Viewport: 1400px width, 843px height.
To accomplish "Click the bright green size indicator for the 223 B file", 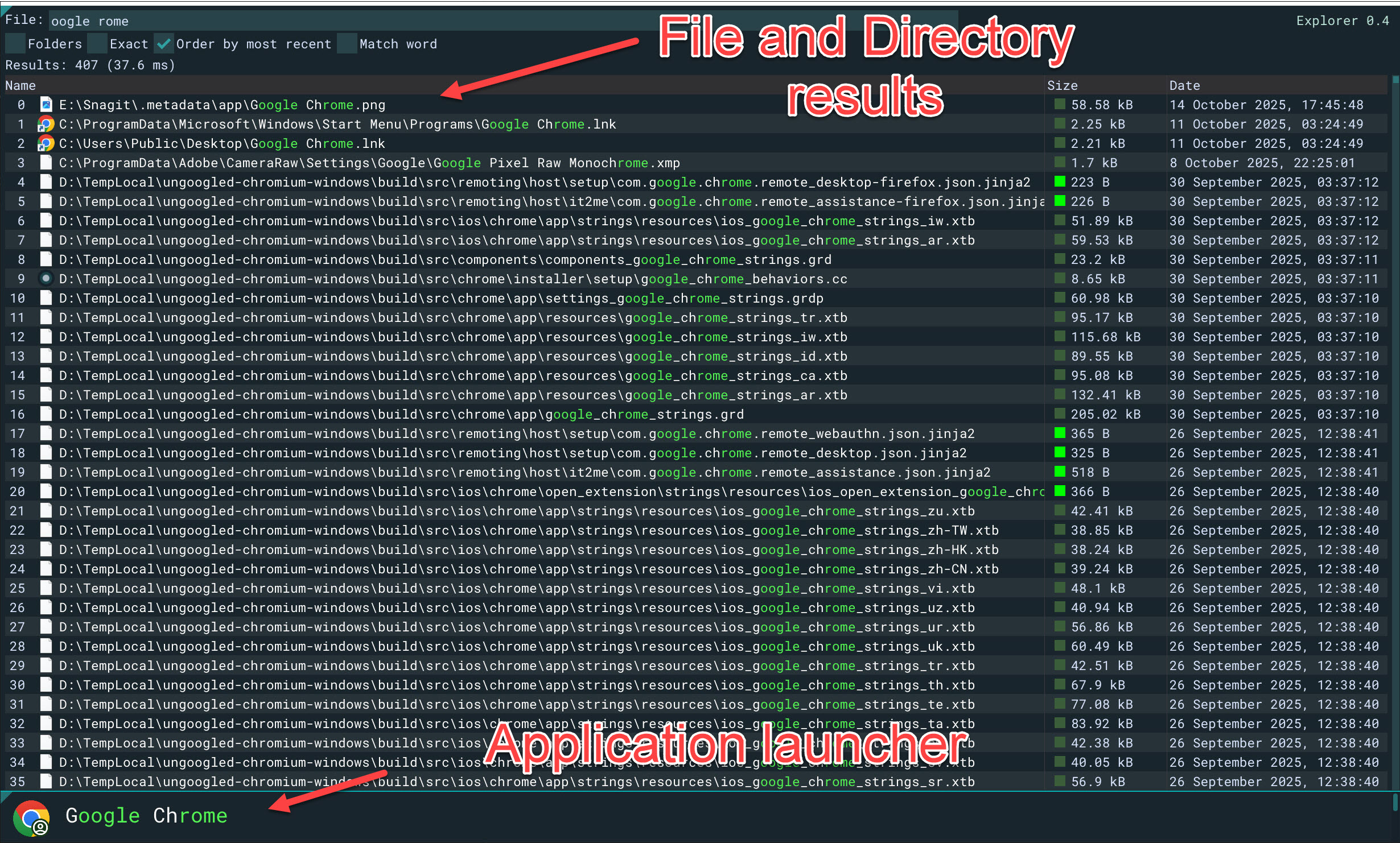I will click(1060, 182).
